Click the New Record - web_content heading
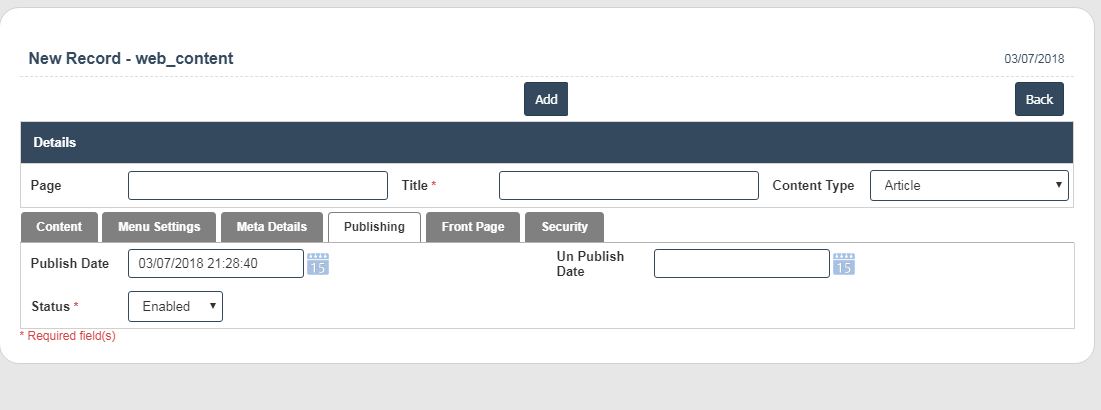Screen dimensions: 1101x410 (131, 59)
